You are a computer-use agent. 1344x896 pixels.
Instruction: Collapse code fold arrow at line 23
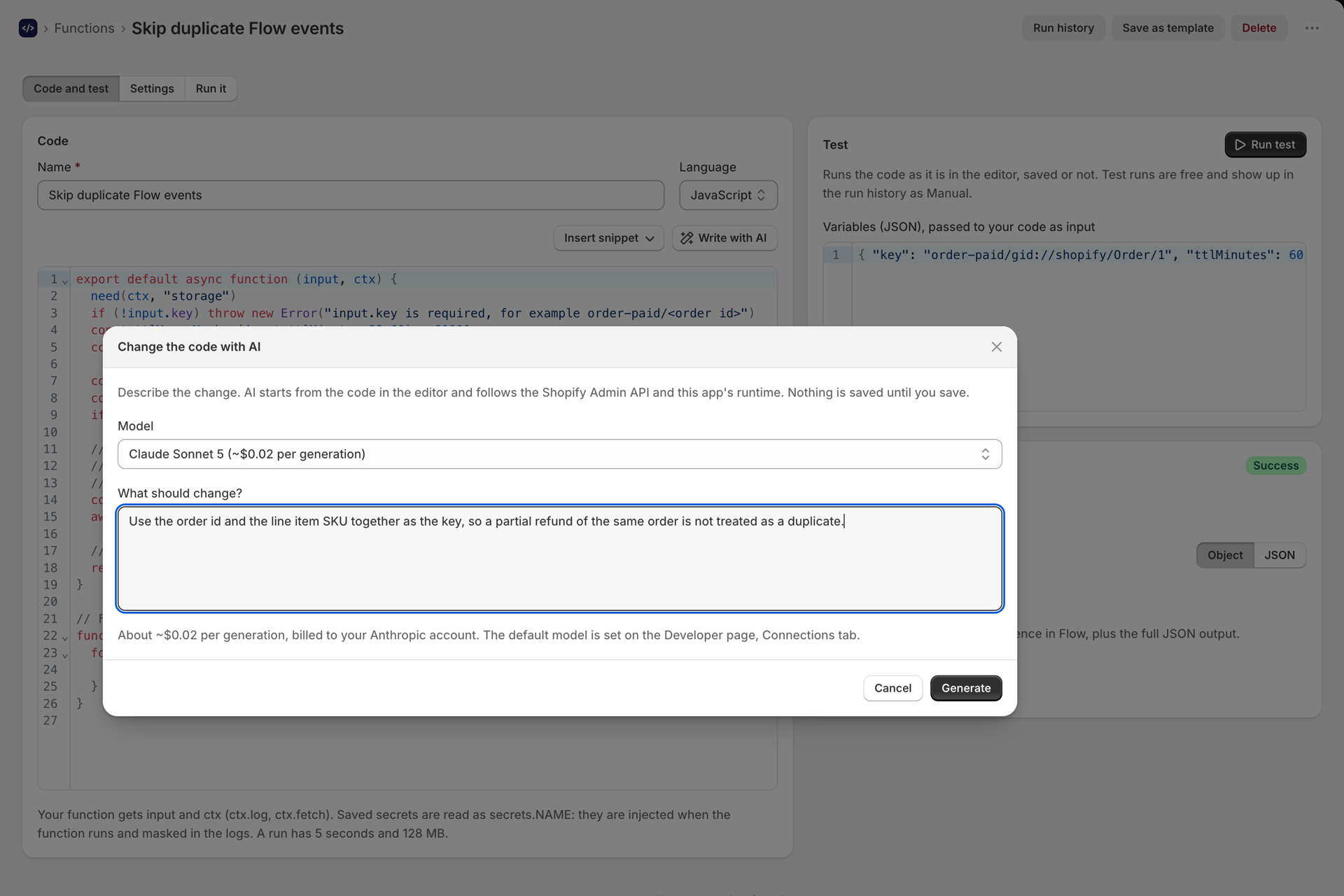click(65, 655)
